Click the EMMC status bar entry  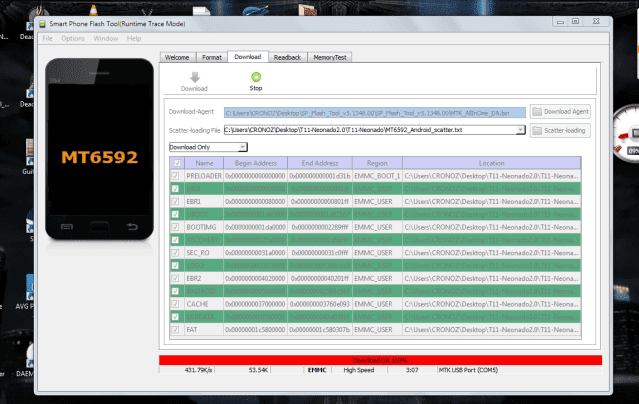point(317,370)
